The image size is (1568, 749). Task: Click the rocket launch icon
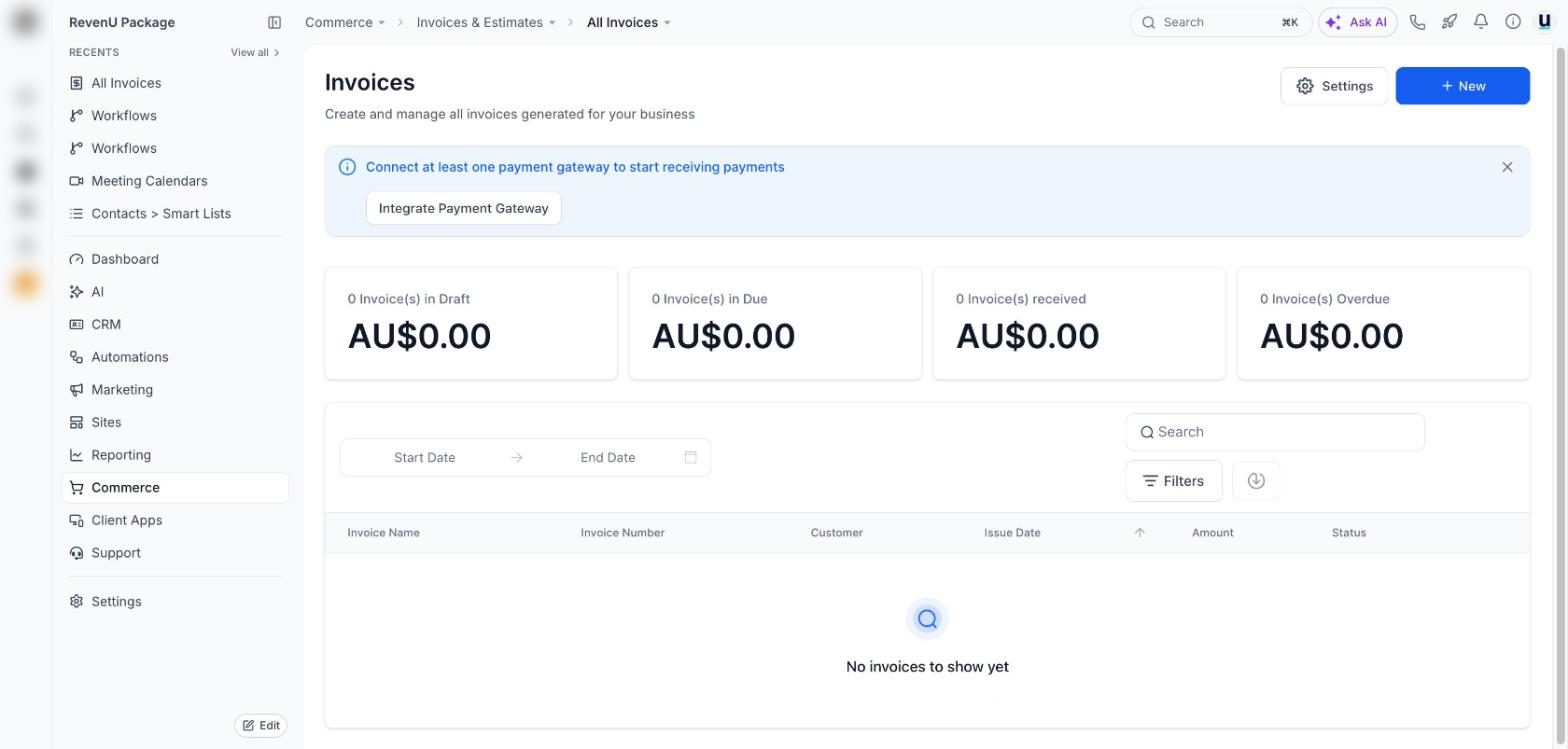tap(1449, 22)
